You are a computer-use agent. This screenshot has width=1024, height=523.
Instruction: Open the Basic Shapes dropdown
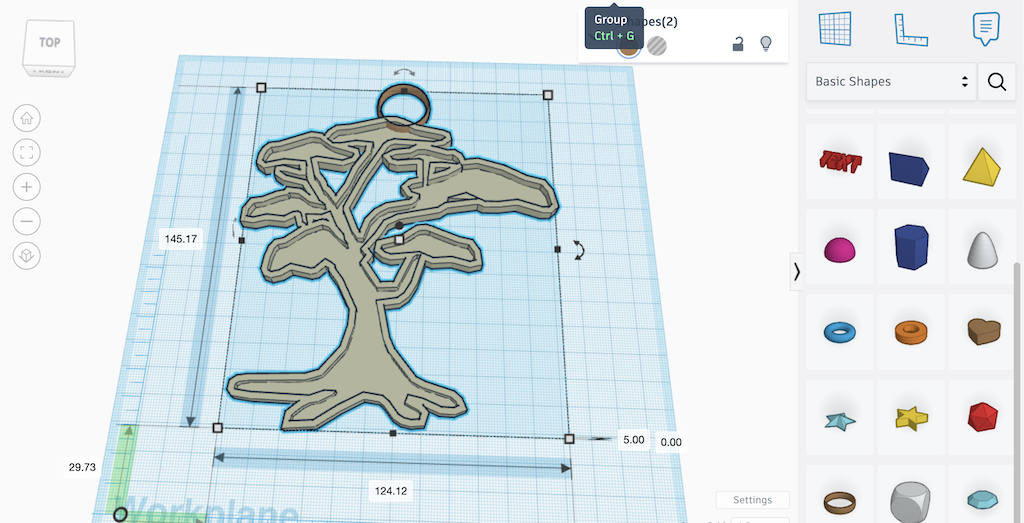click(891, 82)
